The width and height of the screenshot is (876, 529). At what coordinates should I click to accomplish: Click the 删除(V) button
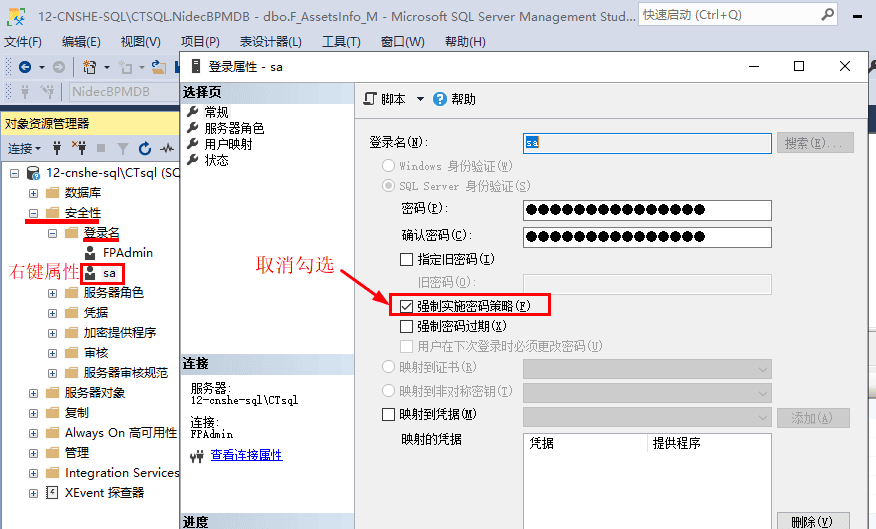[813, 521]
